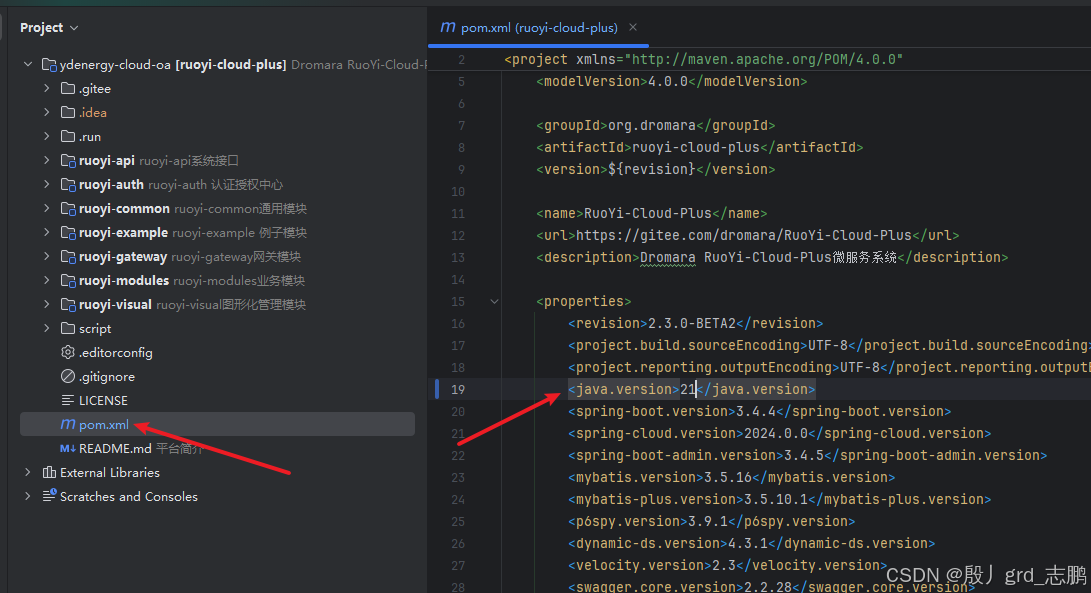Expand the ruoyi-gateway module
The image size is (1091, 593).
pyautogui.click(x=47, y=256)
